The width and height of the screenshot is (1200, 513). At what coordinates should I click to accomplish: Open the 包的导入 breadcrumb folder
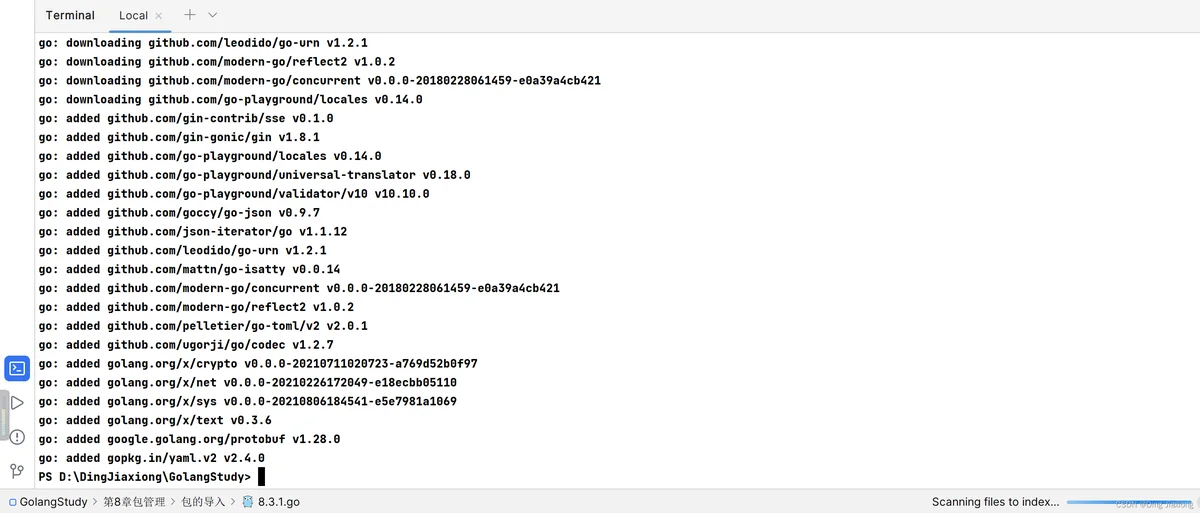coord(203,502)
